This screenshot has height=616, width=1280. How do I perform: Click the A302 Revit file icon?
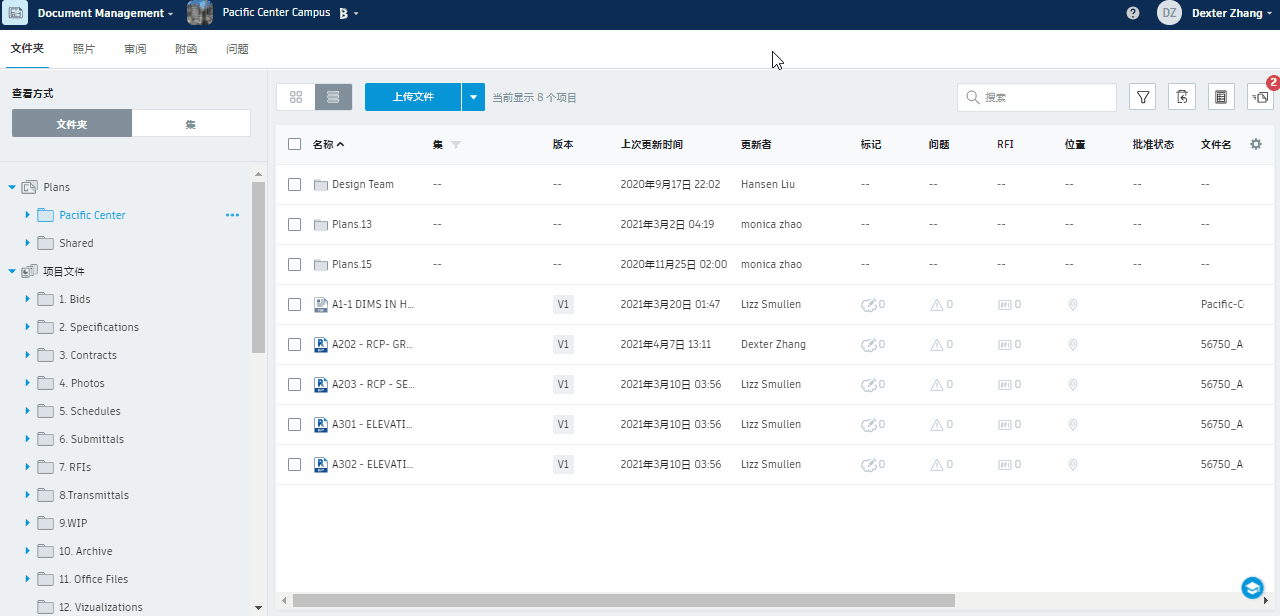(321, 464)
